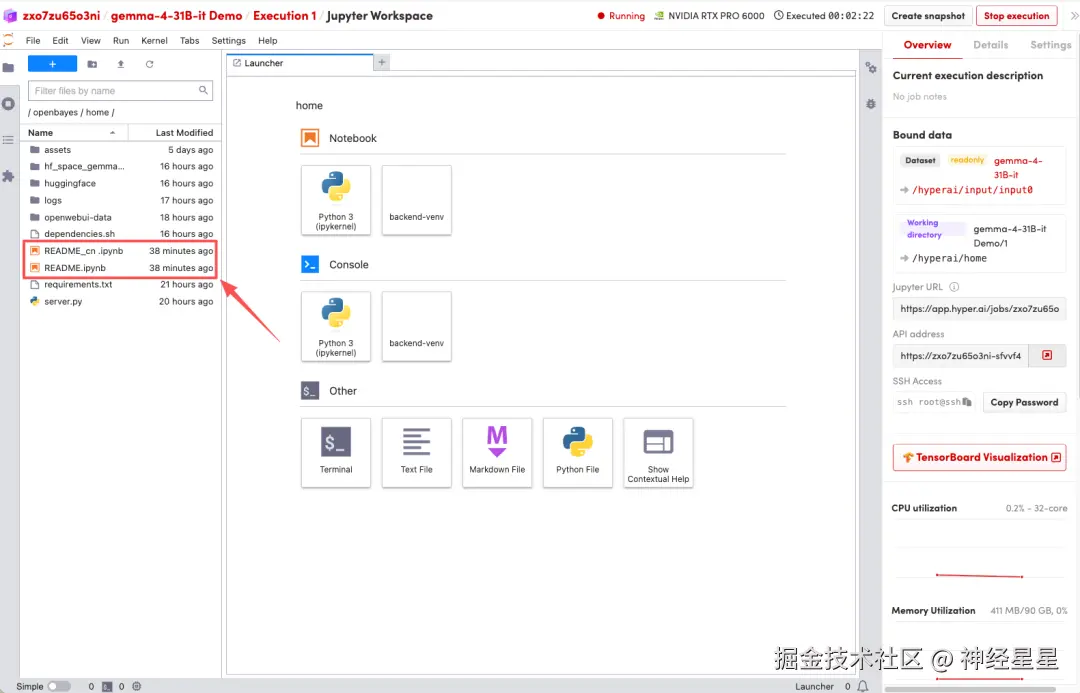
Task: Open the extension manager puzzle icon
Action: coord(8,176)
